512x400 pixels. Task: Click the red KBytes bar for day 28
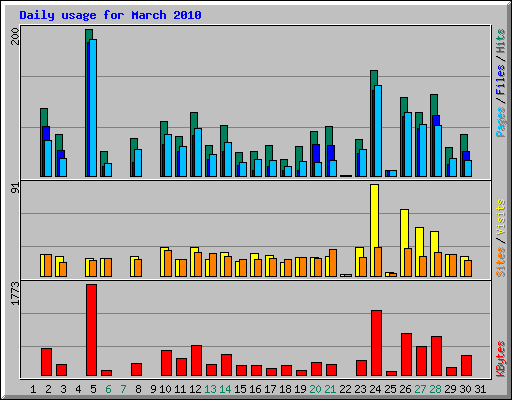click(x=437, y=356)
